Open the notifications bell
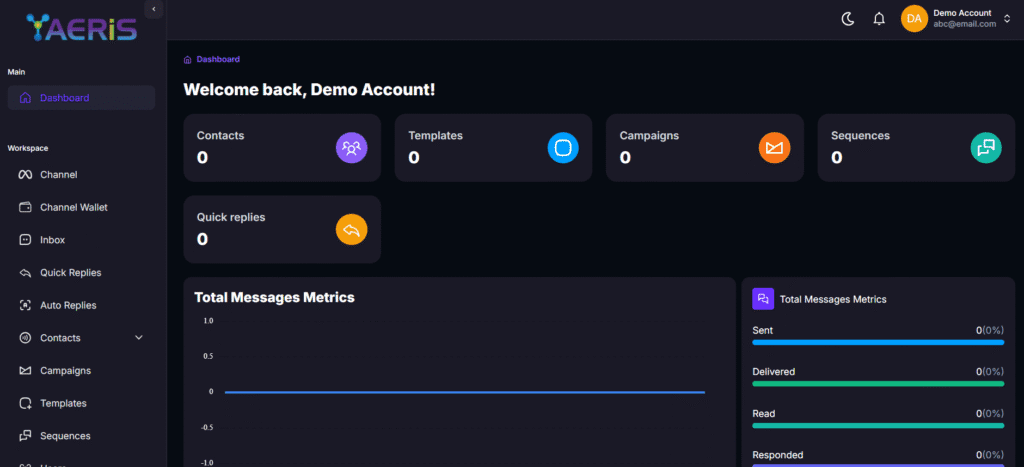Screen dimensions: 1024x467 [879, 19]
